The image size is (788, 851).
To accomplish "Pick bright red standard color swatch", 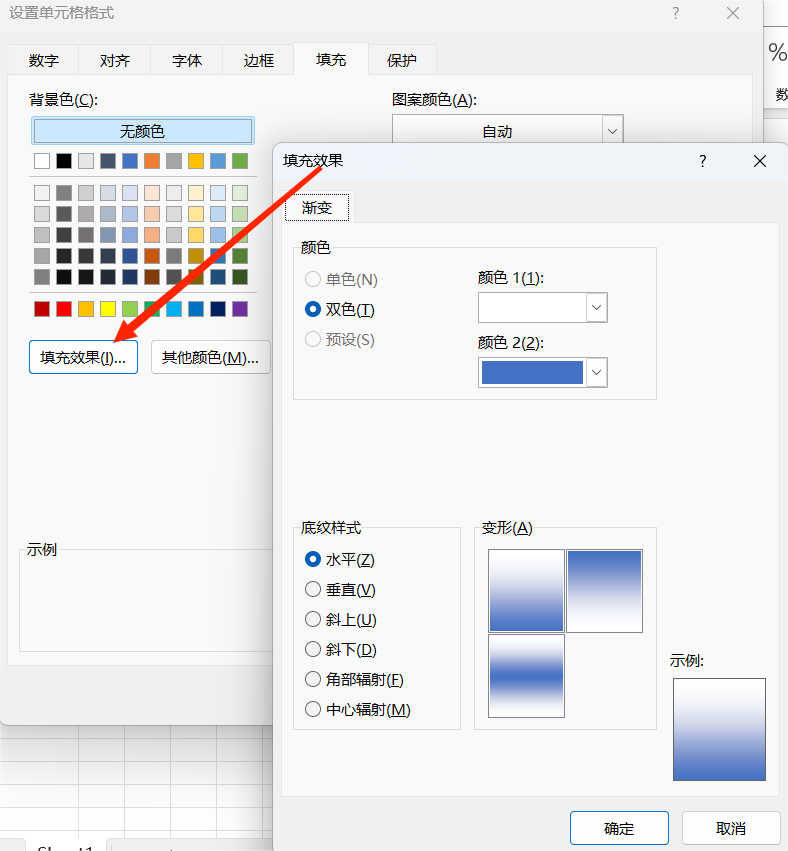I will tap(63, 309).
